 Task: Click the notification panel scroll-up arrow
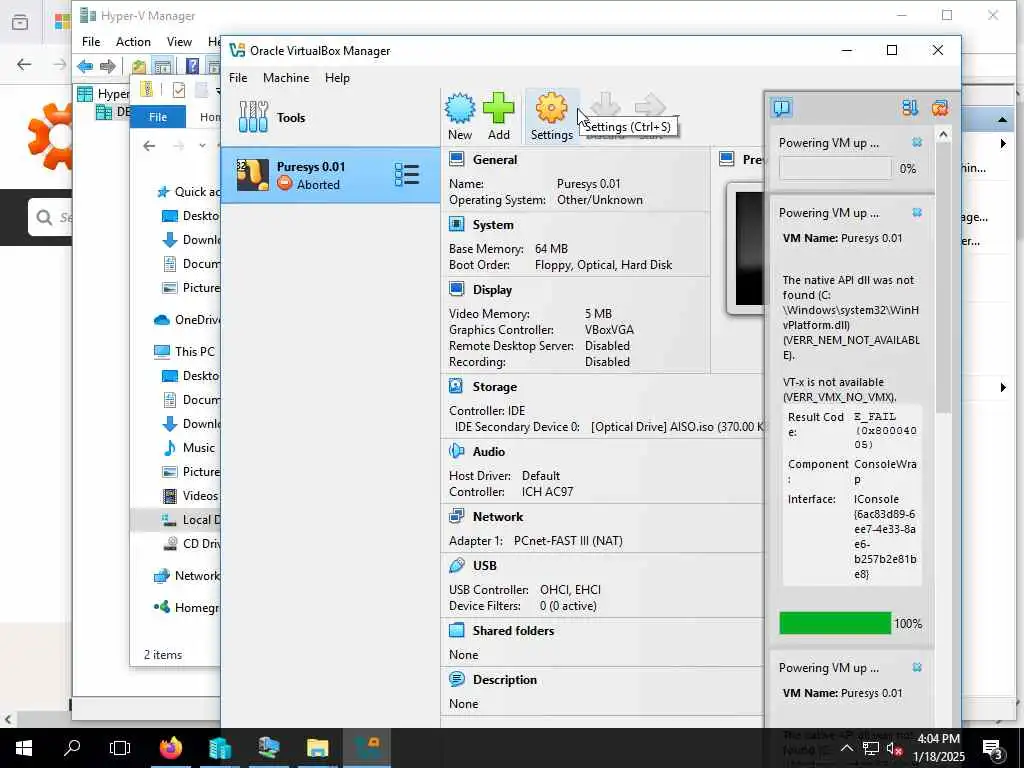pos(942,135)
